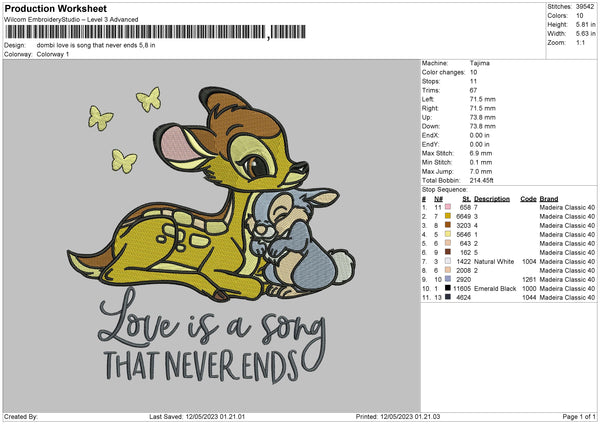600x424 pixels.
Task: Click the brown swatch in stop row 3
Action: click(x=447, y=225)
